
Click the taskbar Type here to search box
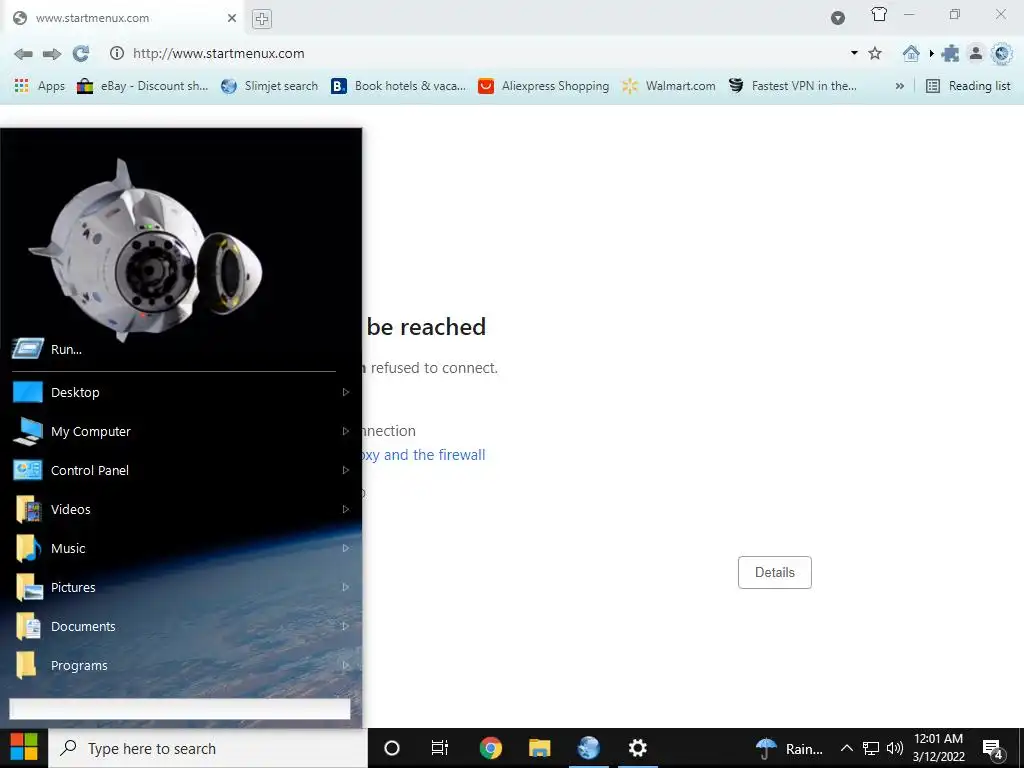(208, 748)
